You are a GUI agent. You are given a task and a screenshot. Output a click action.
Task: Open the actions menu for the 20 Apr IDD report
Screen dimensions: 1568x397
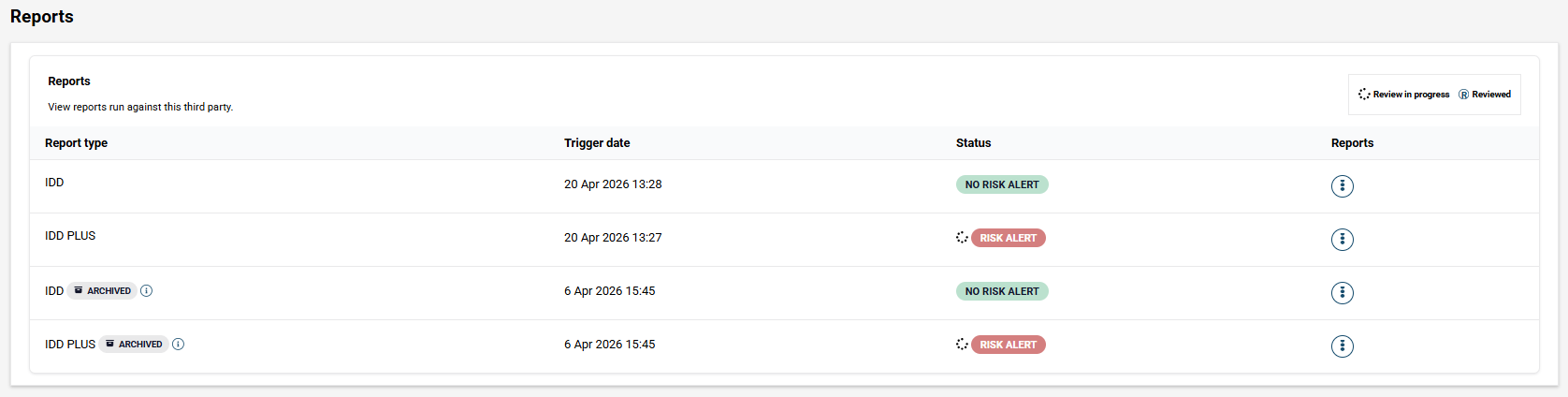tap(1342, 185)
